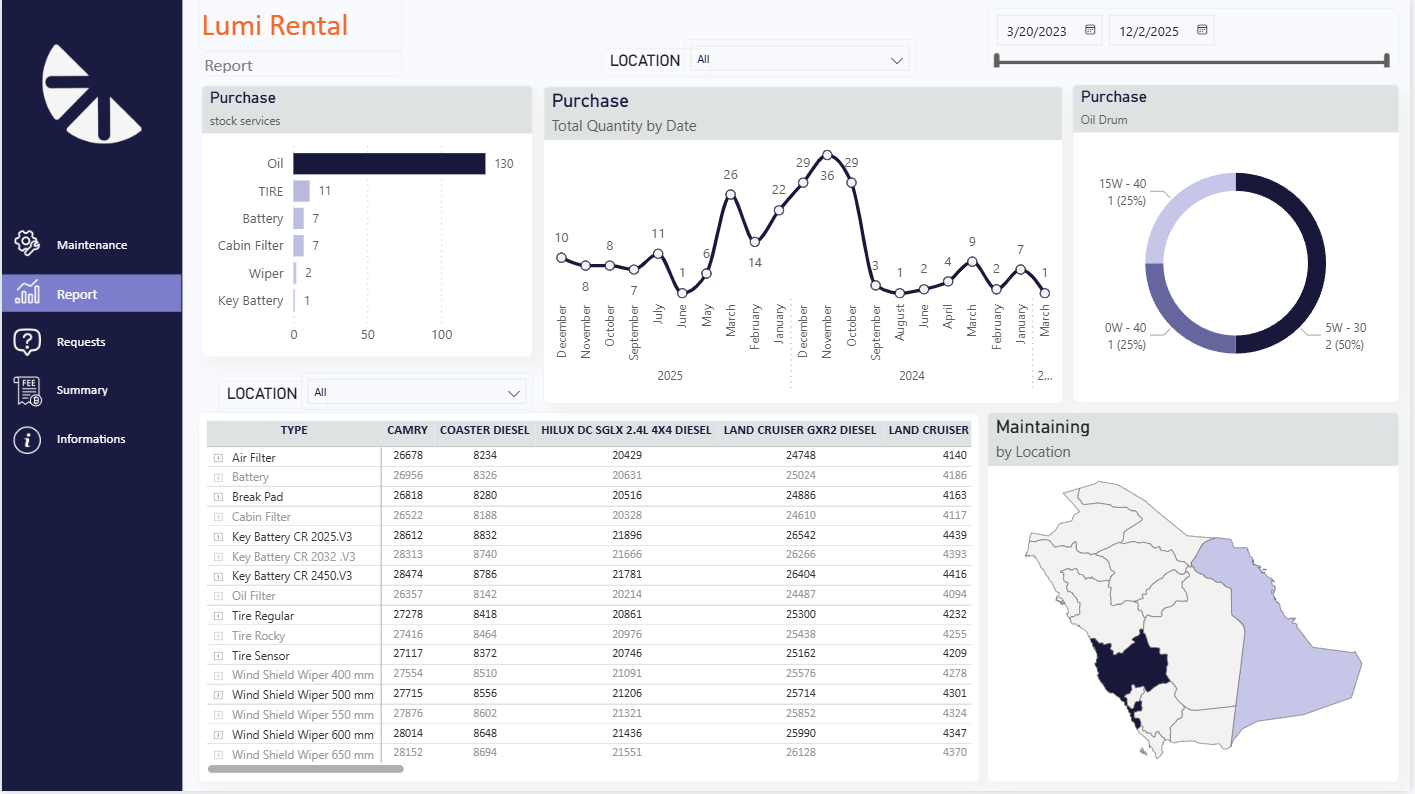Screen dimensions: 1415x794
Task: Click the start date input field
Action: (1037, 31)
